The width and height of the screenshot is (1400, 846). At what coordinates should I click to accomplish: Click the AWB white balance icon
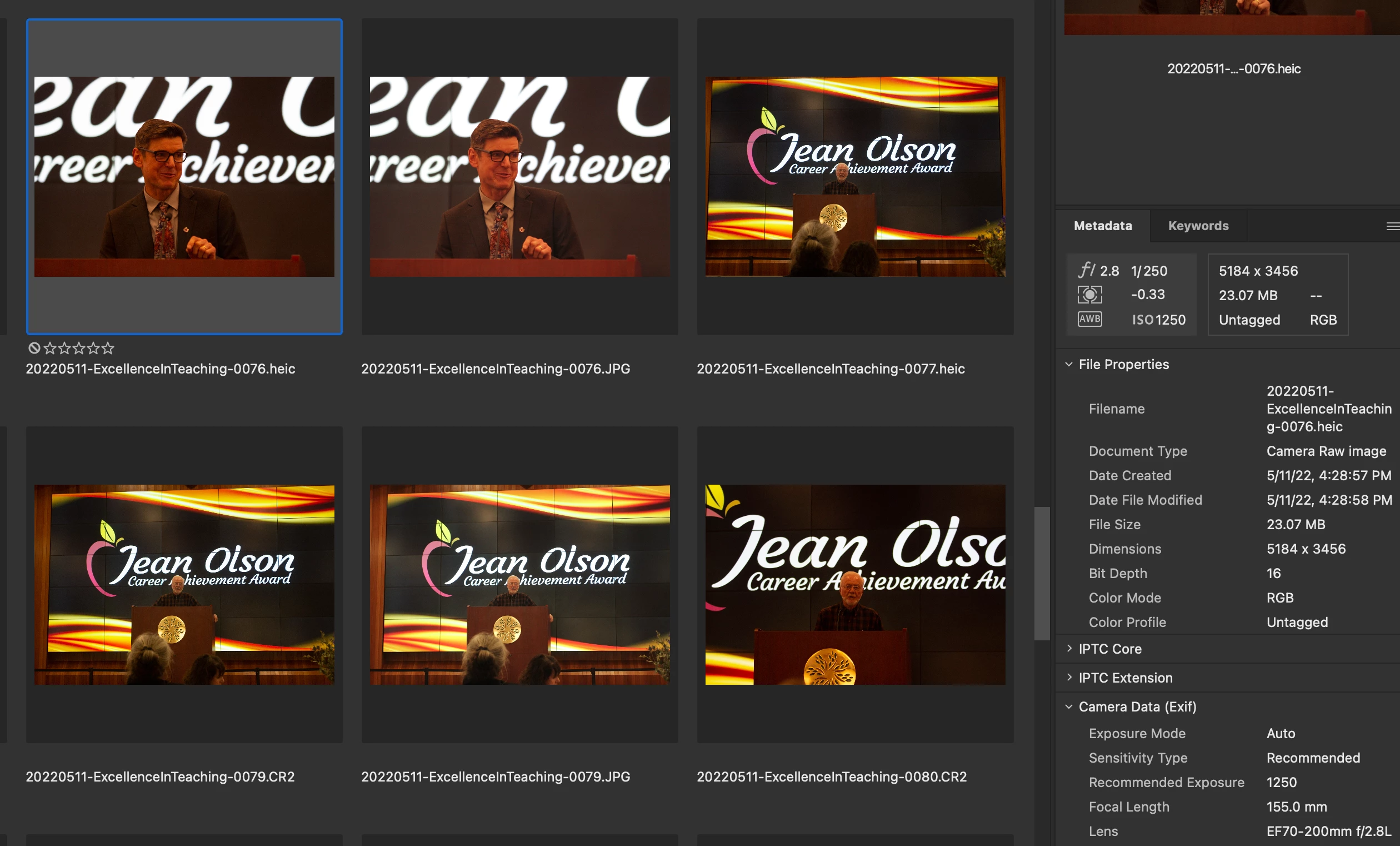[1089, 319]
